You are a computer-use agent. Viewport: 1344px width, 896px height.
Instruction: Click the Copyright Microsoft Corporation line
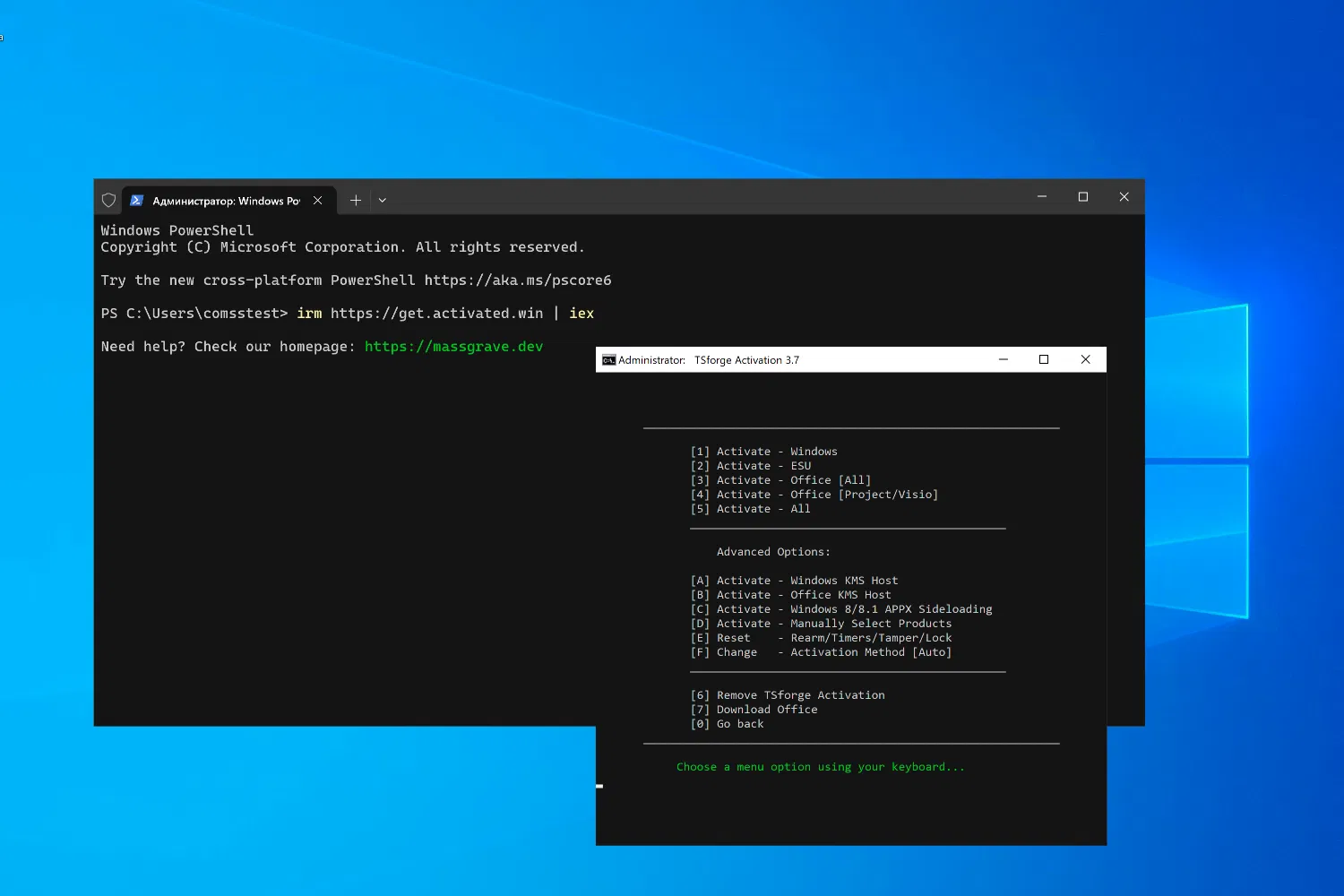342,247
